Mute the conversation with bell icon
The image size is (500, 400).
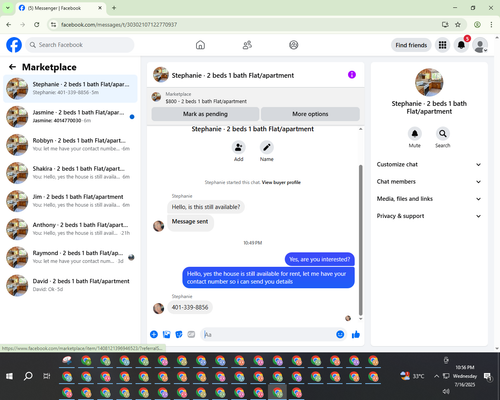[414, 134]
